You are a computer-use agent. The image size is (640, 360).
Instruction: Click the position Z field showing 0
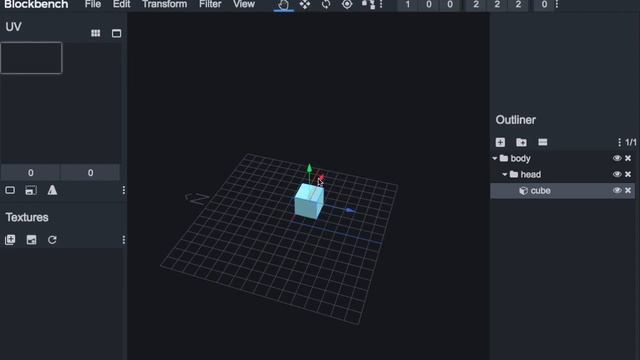tap(450, 5)
